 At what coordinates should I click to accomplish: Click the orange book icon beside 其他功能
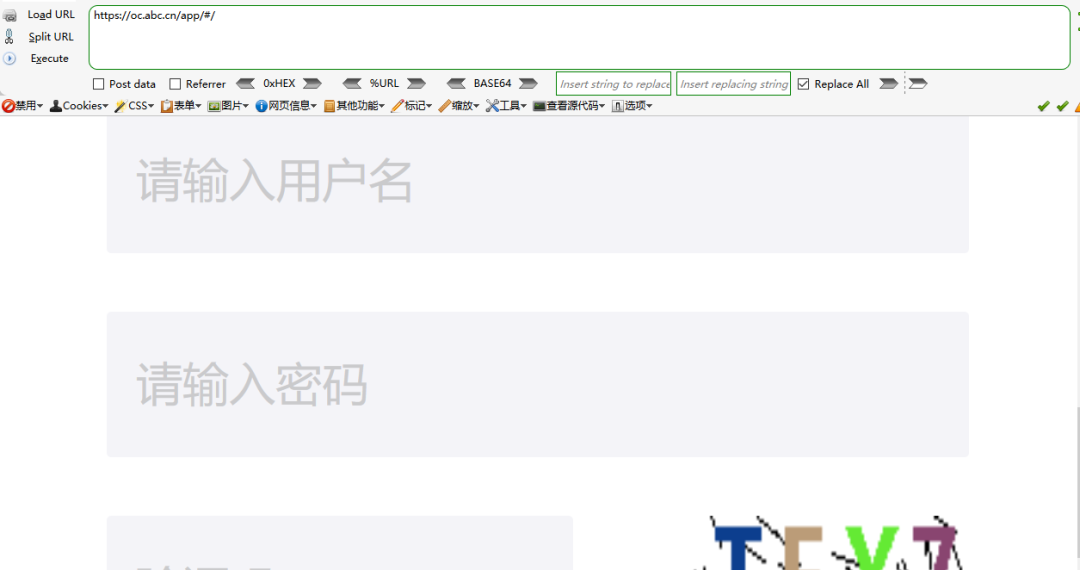tap(329, 106)
